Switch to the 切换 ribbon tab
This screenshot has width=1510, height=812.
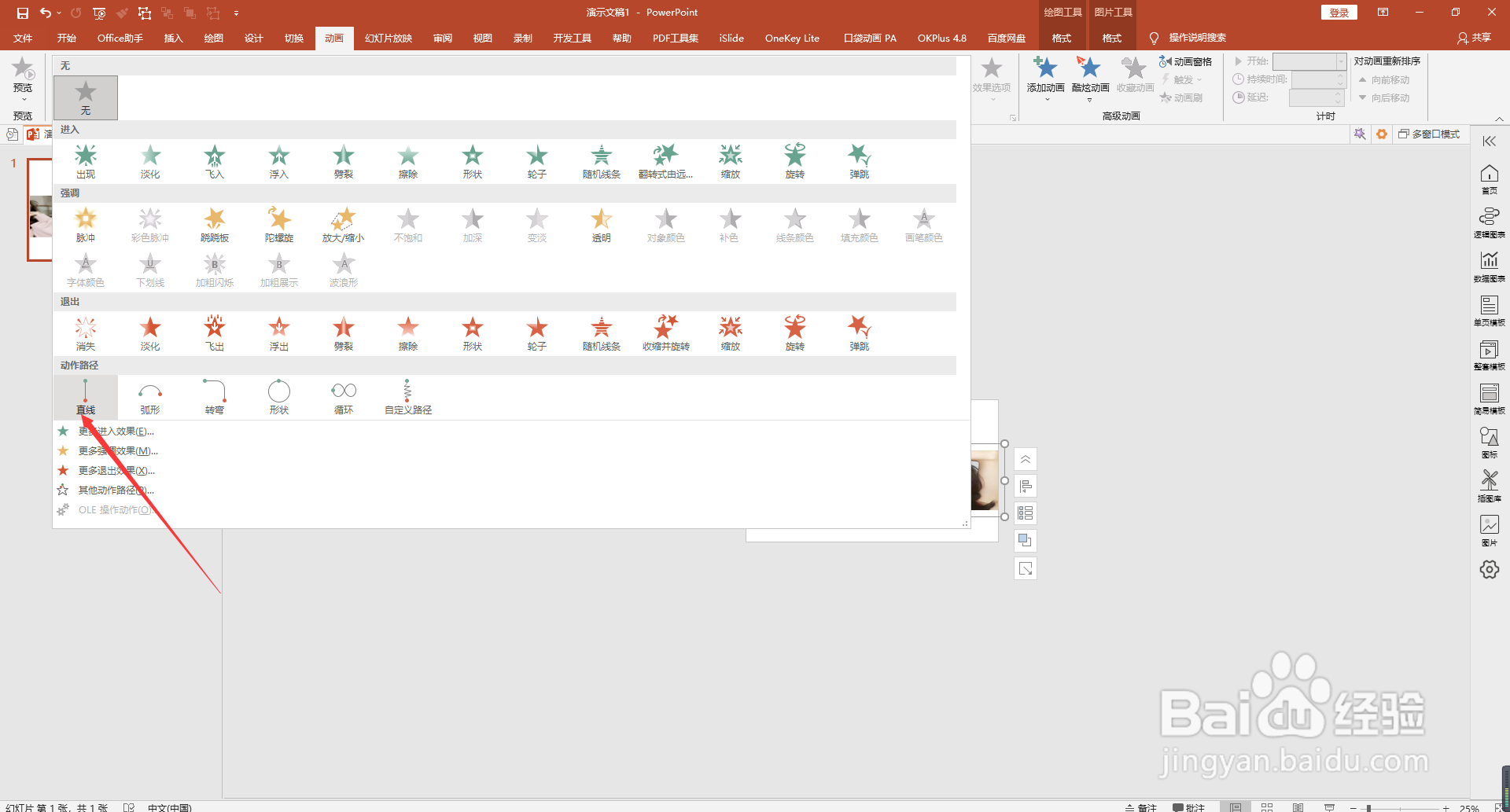(x=293, y=38)
